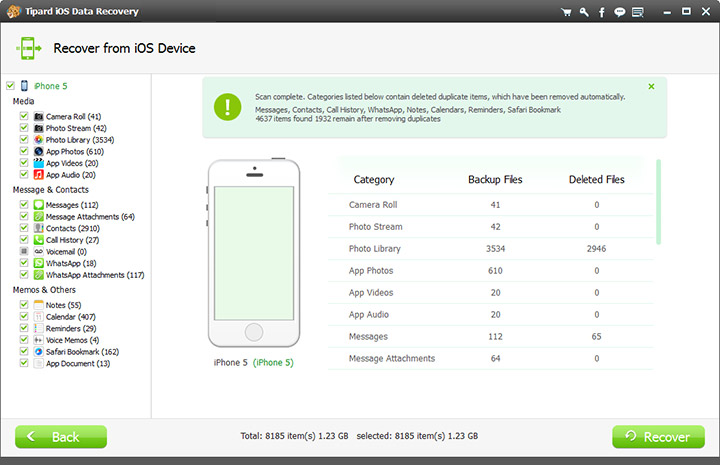Viewport: 720px width, 465px height.
Task: Click the Voicemail icon
Action: [39, 252]
